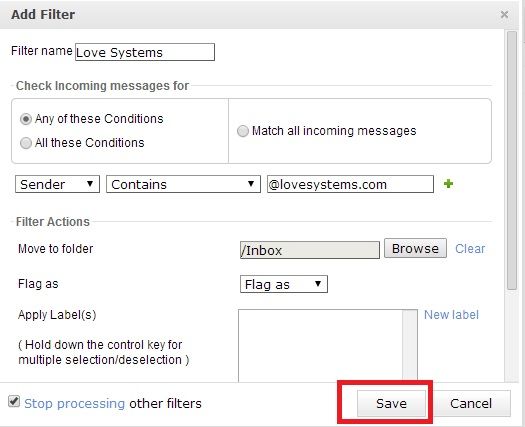Open the Stop processing link
525x427 pixels.
[x=74, y=404]
